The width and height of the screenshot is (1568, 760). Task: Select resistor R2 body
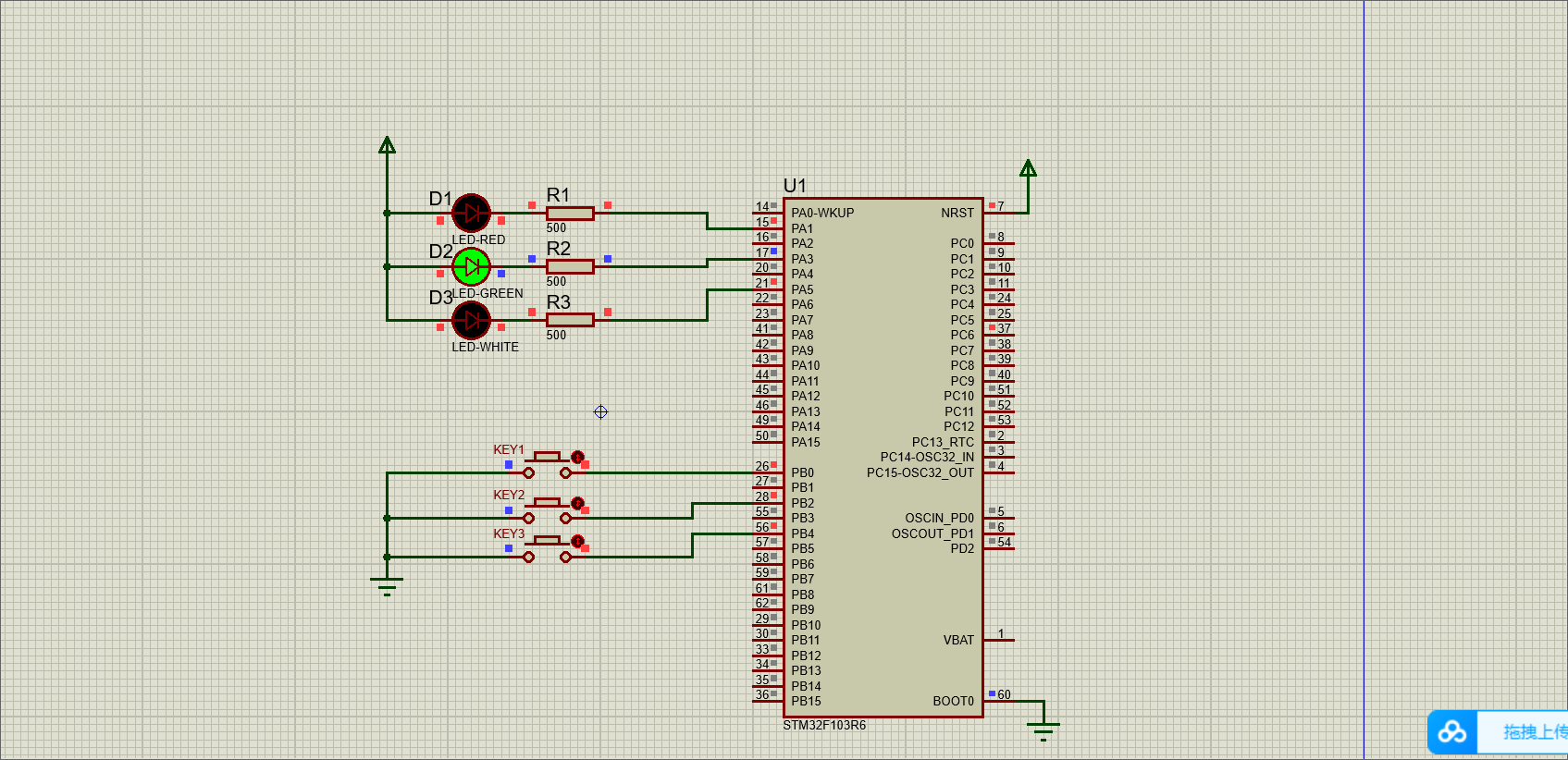[570, 266]
